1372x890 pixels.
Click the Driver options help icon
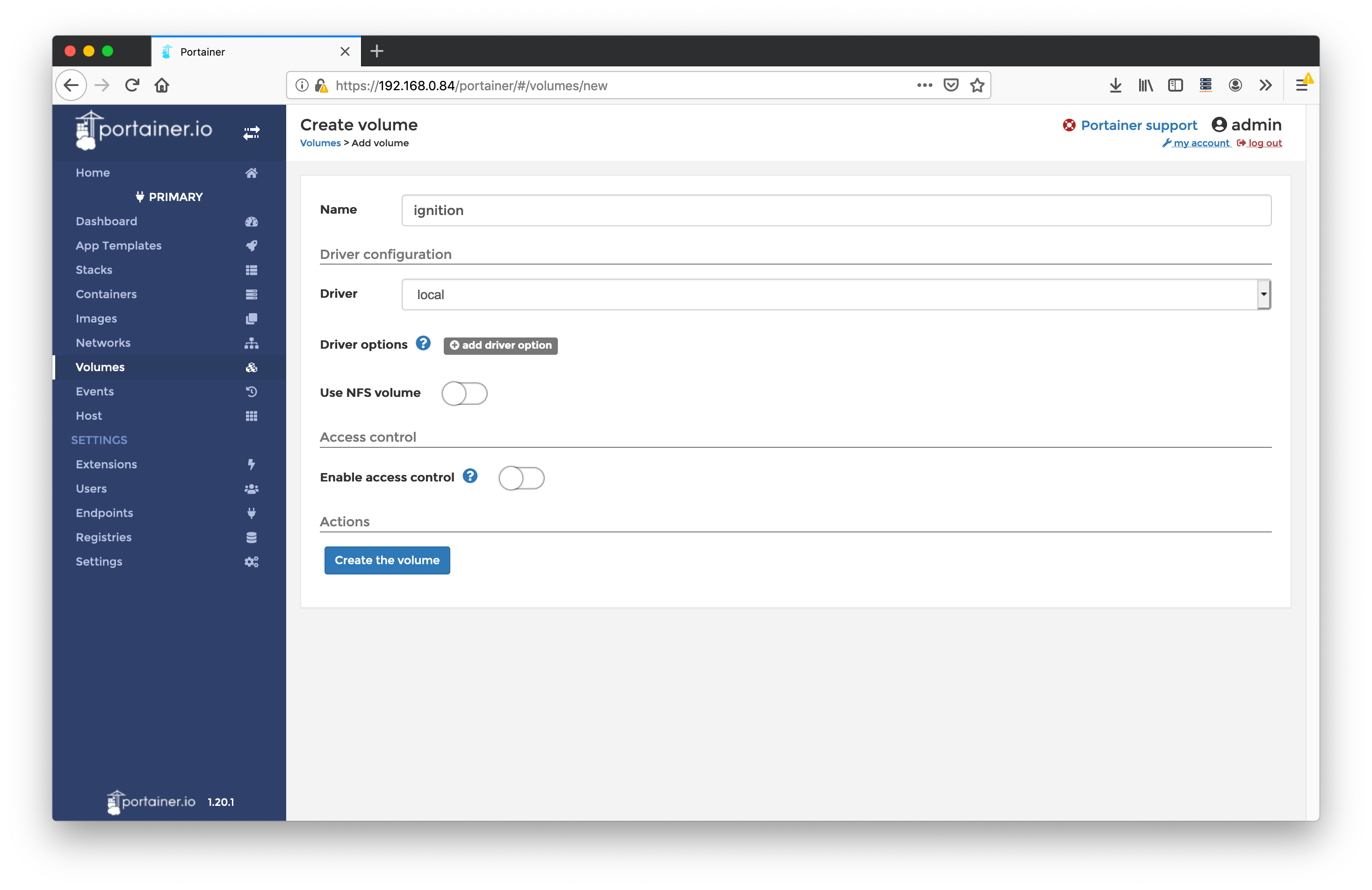point(423,344)
